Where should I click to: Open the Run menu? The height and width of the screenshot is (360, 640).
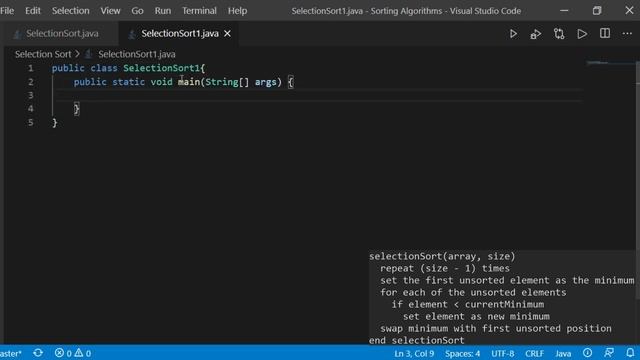[163, 11]
